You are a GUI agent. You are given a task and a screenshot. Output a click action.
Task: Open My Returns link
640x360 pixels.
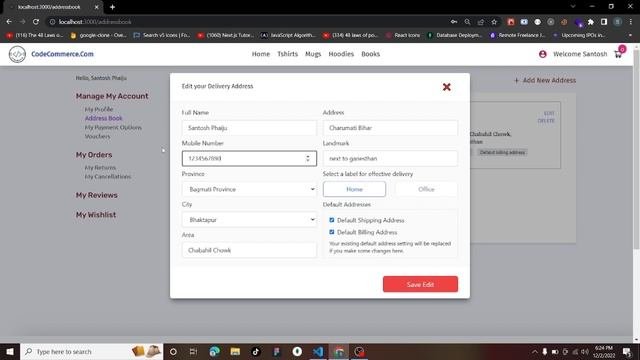(100, 168)
